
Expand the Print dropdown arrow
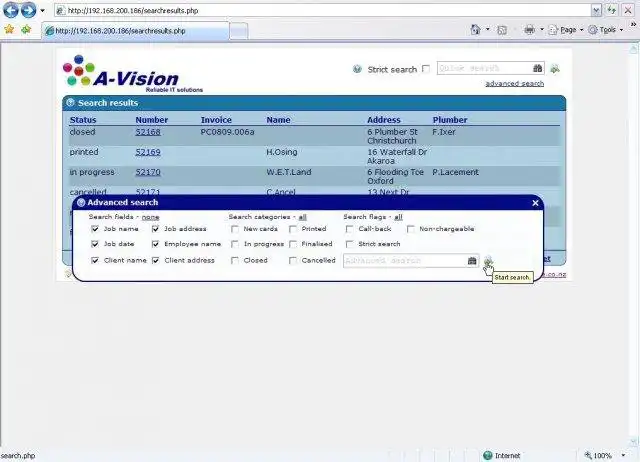[x=542, y=29]
